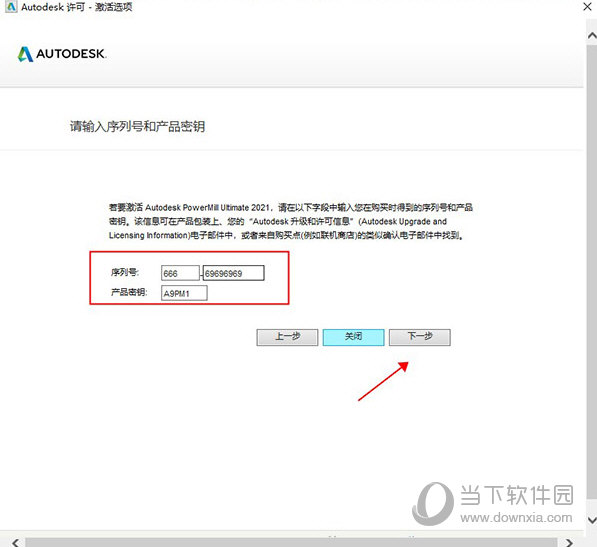Image resolution: width=597 pixels, height=547 pixels.
Task: Click the 关闭 (Close) button
Action: pyautogui.click(x=353, y=337)
